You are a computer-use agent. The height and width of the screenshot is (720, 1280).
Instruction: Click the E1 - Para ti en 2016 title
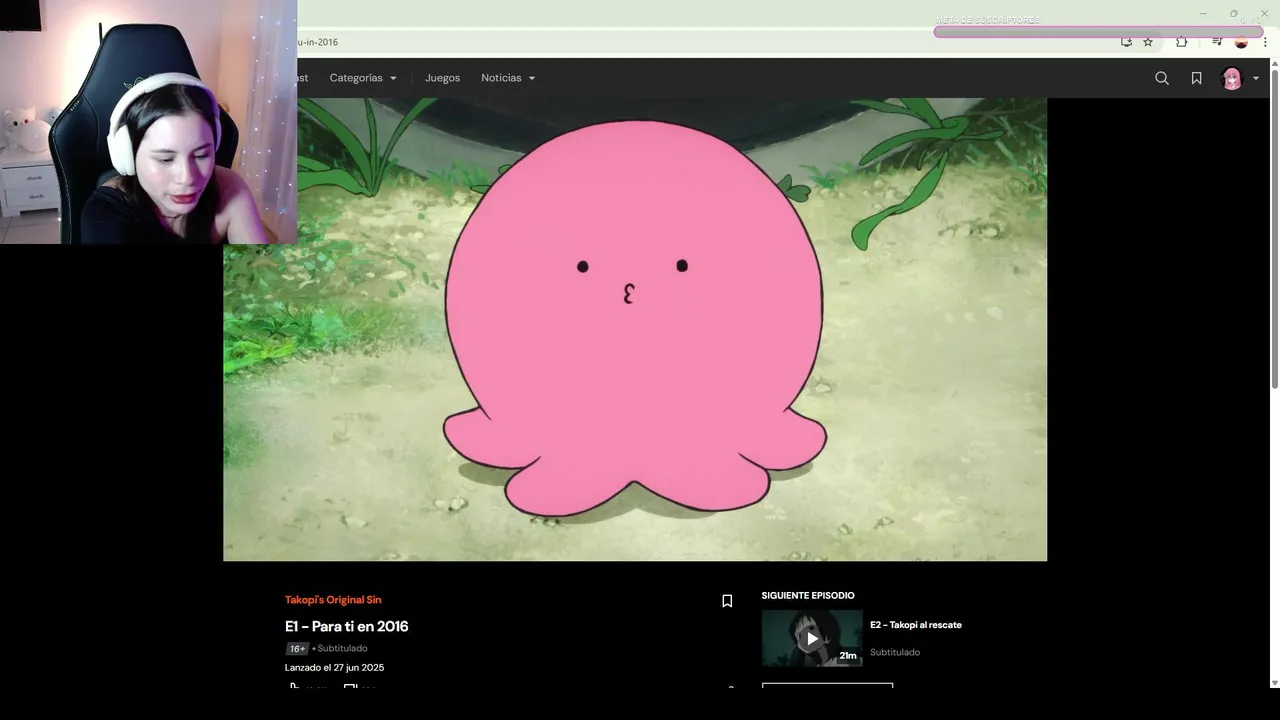click(347, 626)
